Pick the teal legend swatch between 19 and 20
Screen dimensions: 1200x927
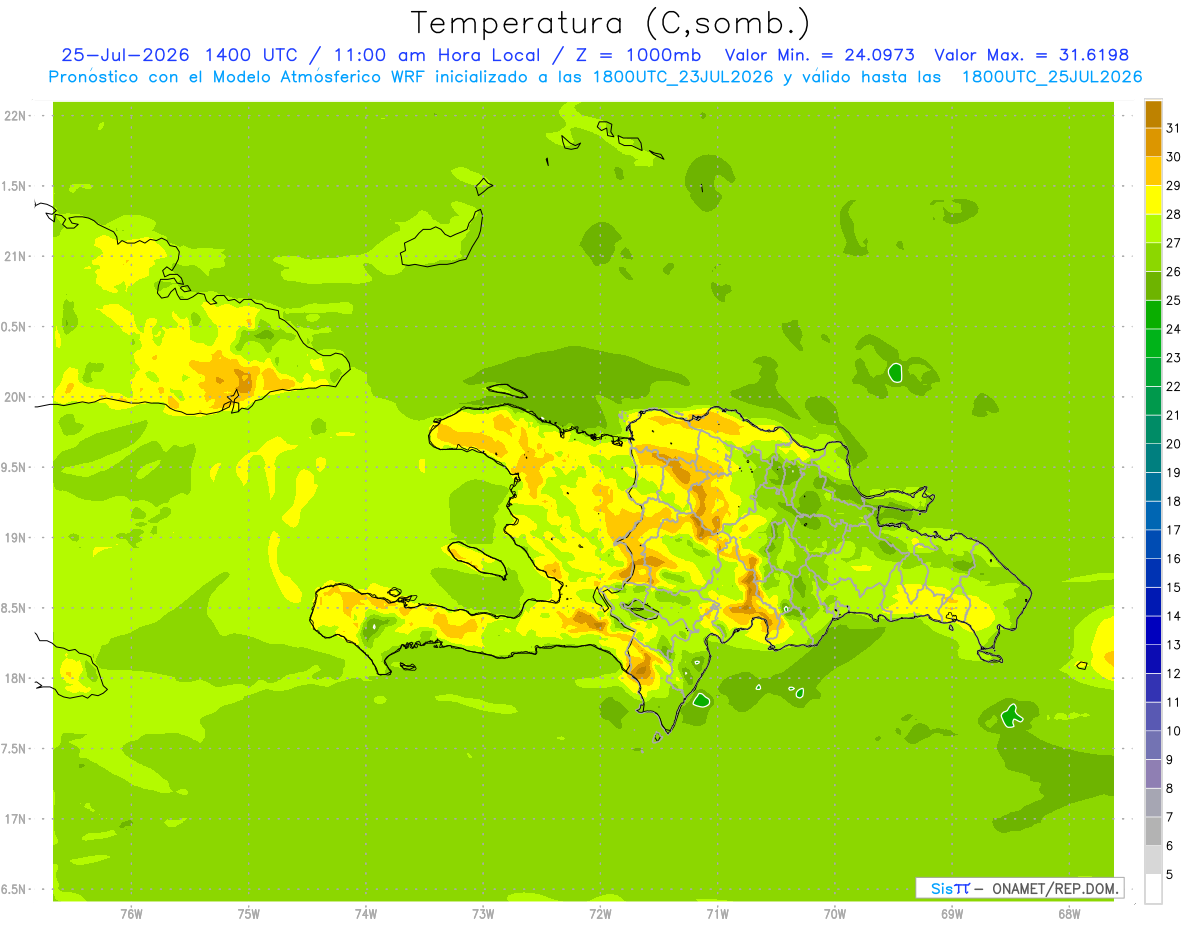1153,458
